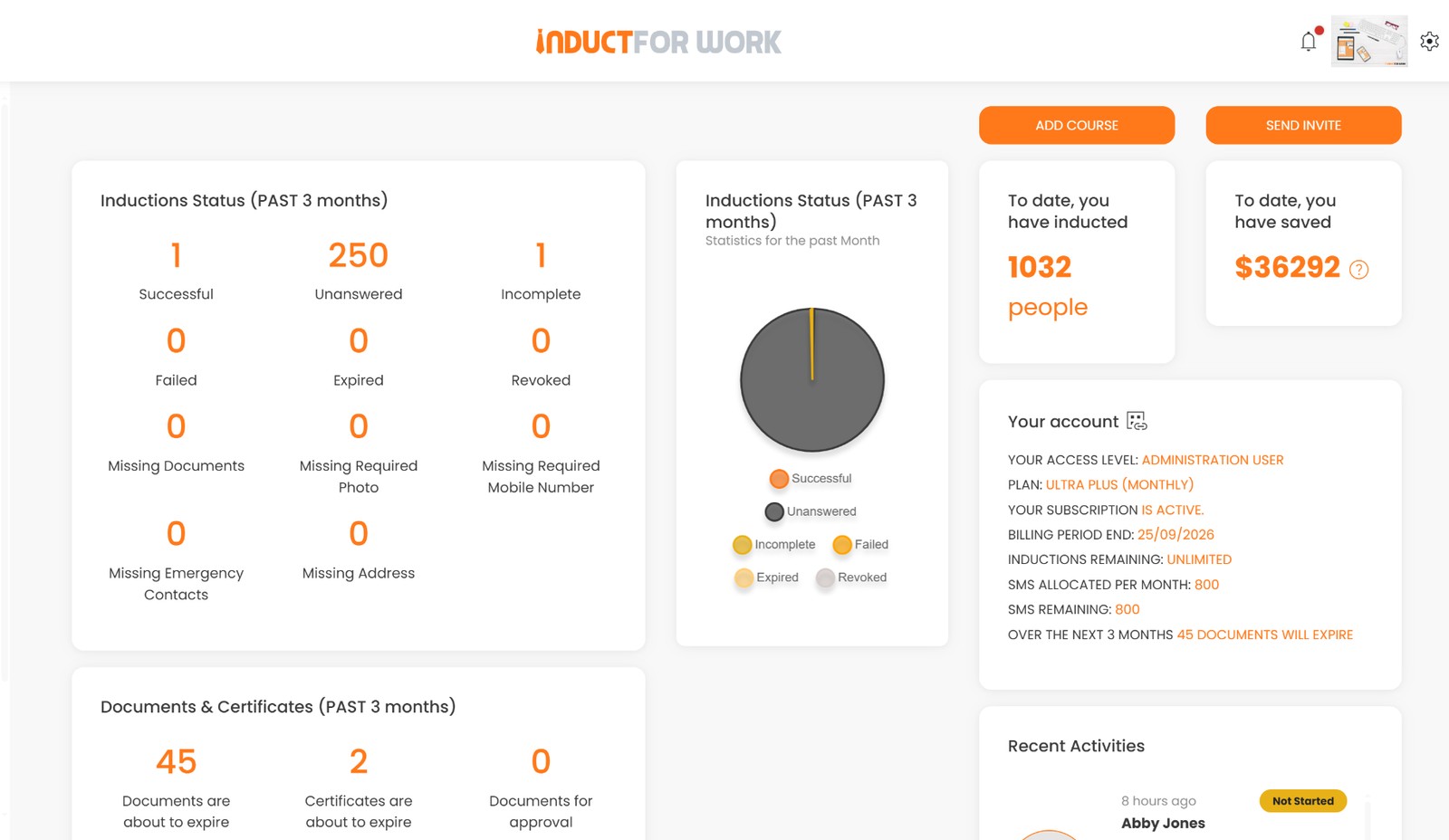Open the settings gear icon
The height and width of the screenshot is (840, 1449).
1429,42
